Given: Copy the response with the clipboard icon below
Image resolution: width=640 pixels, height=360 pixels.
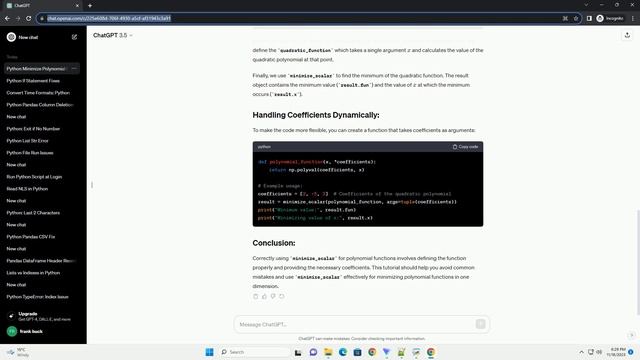Looking at the screenshot, I should tap(256, 296).
